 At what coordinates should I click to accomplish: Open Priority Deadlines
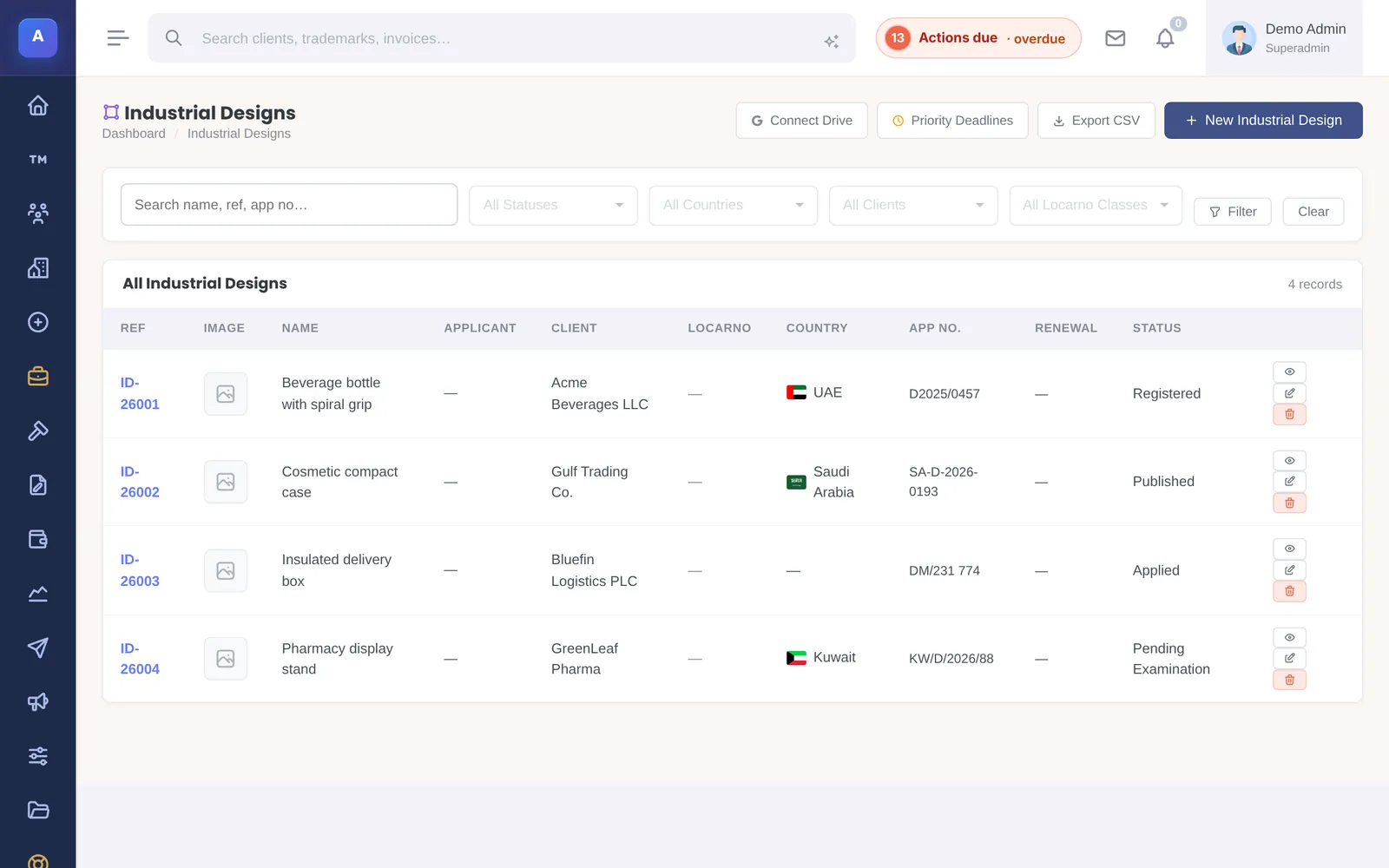tap(952, 121)
